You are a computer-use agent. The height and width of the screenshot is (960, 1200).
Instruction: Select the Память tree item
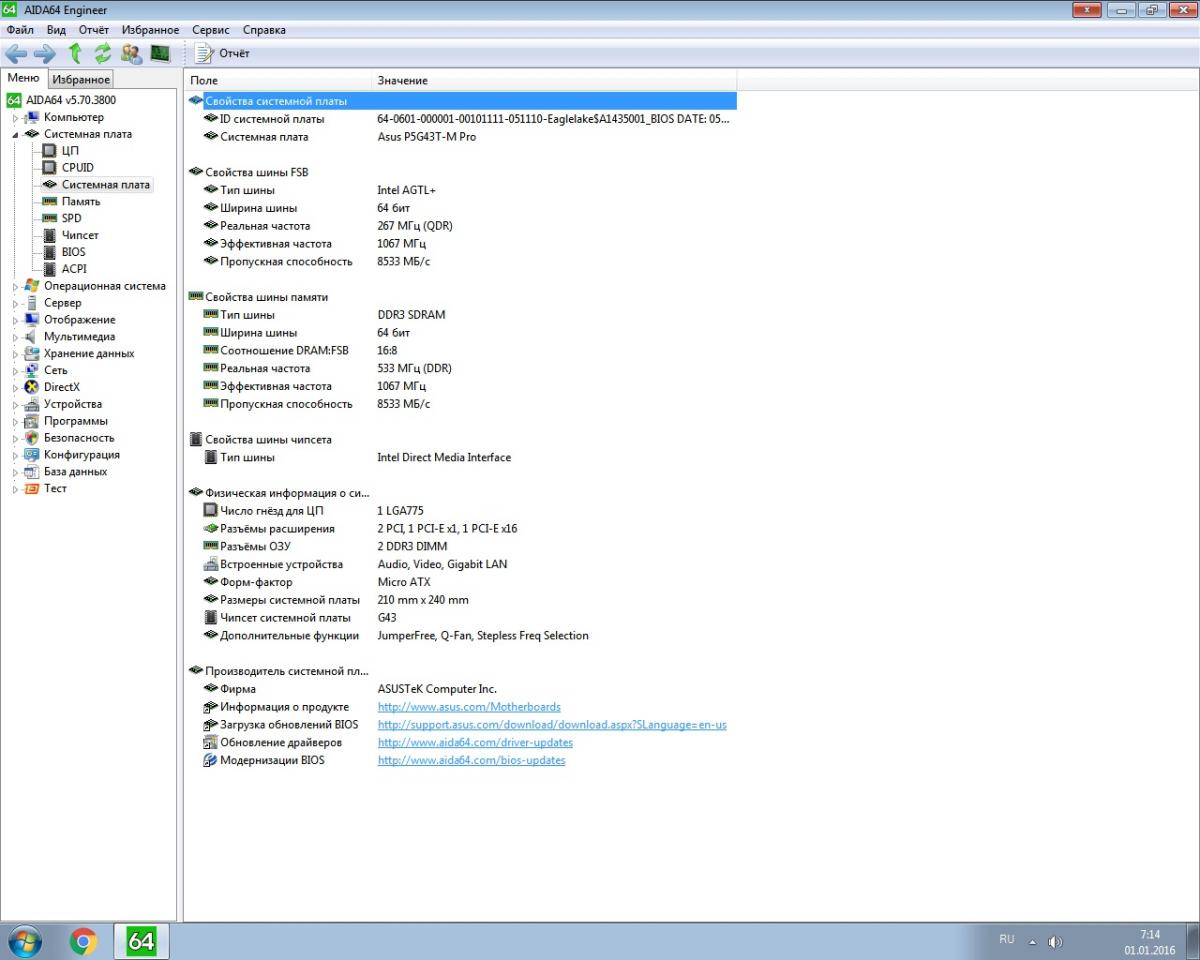(81, 201)
